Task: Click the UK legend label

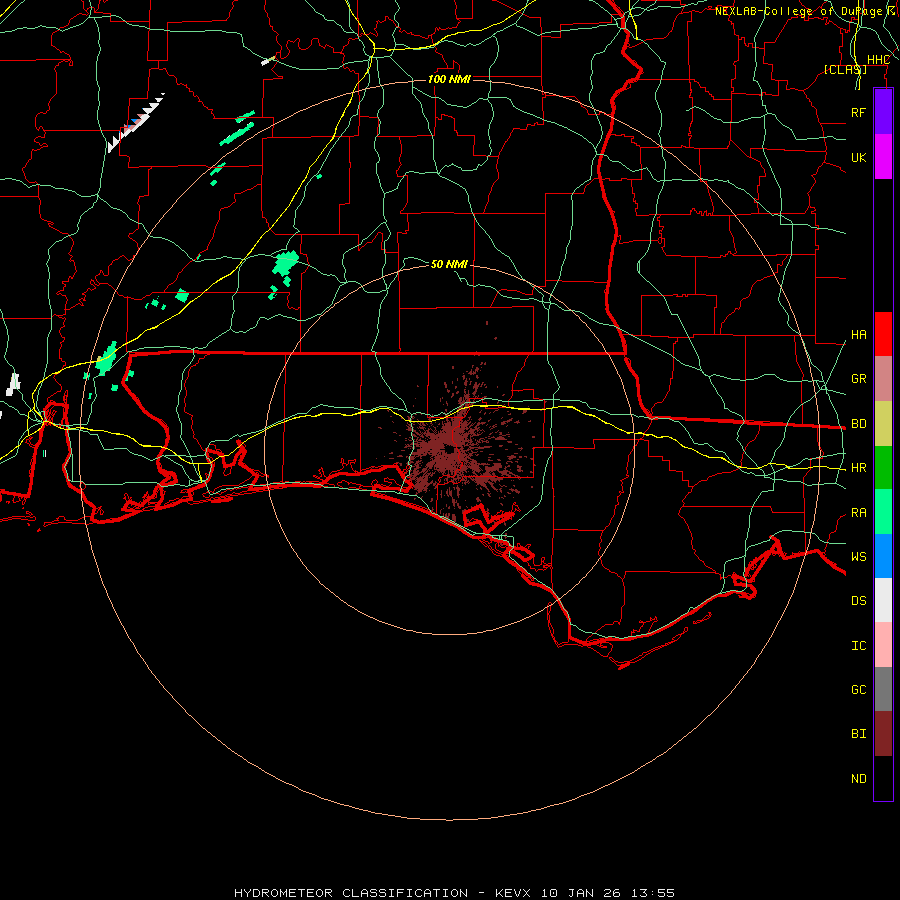Action: pos(858,157)
